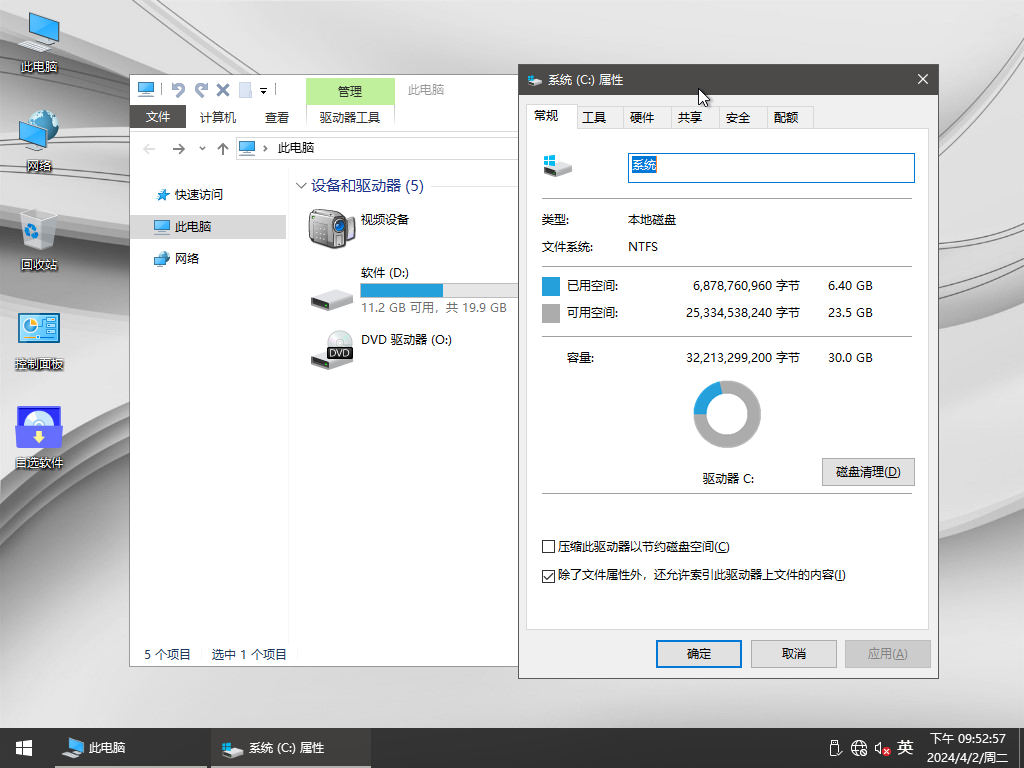1024x768 pixels.
Task: Uncheck the file content indexing checkbox
Action: pyautogui.click(x=548, y=575)
